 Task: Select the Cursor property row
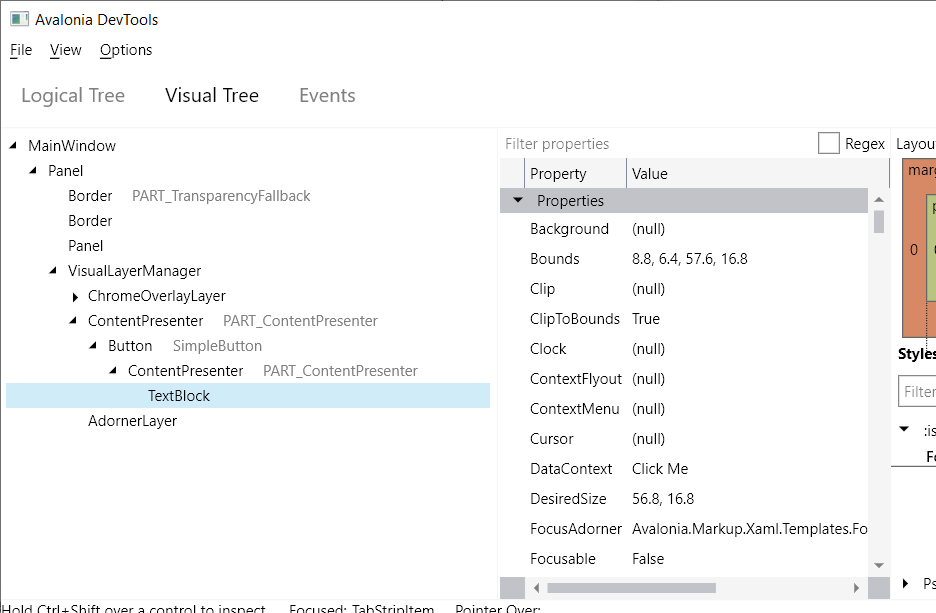[x=683, y=439]
